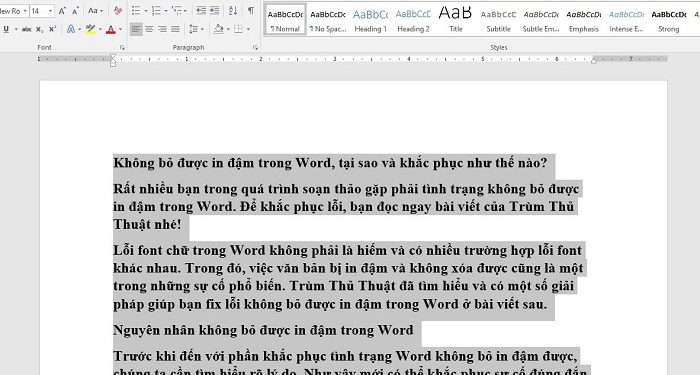Insert a bulleted list
The width and height of the screenshot is (700, 375).
tap(136, 11)
